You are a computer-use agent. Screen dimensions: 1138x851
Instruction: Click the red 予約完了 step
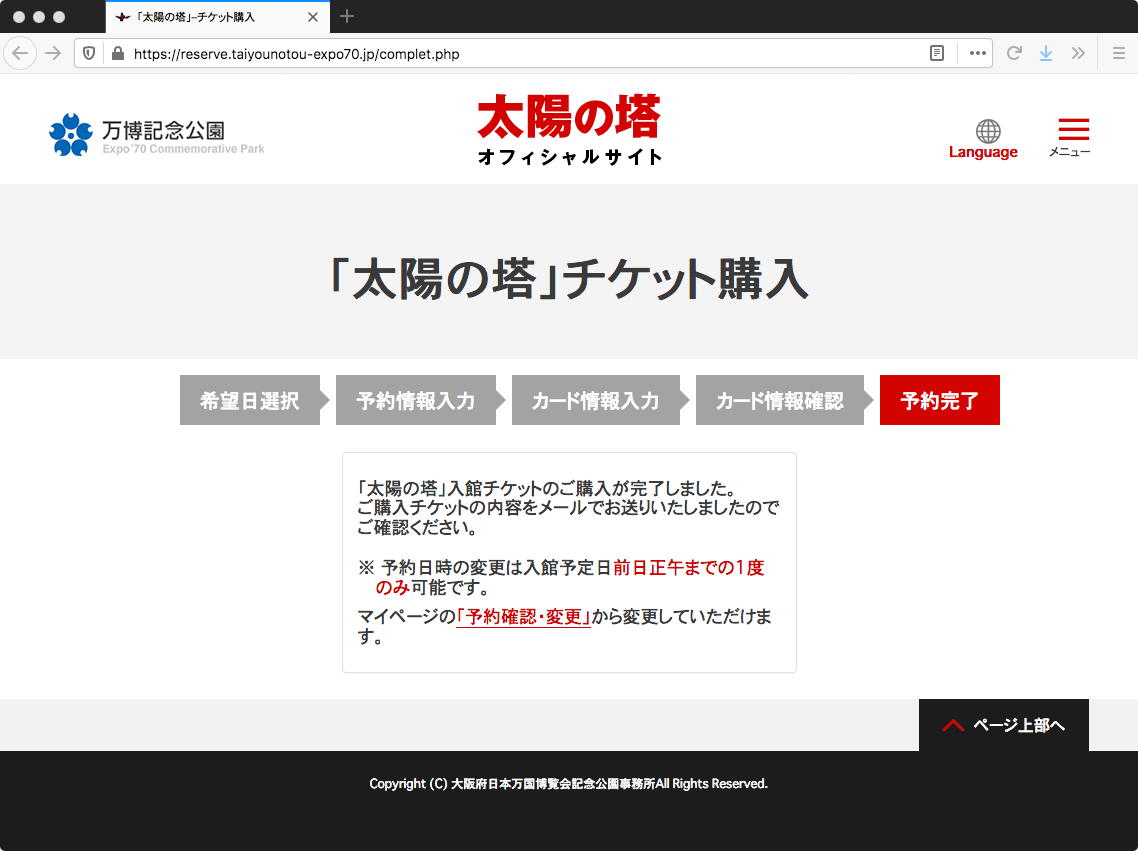(x=939, y=400)
